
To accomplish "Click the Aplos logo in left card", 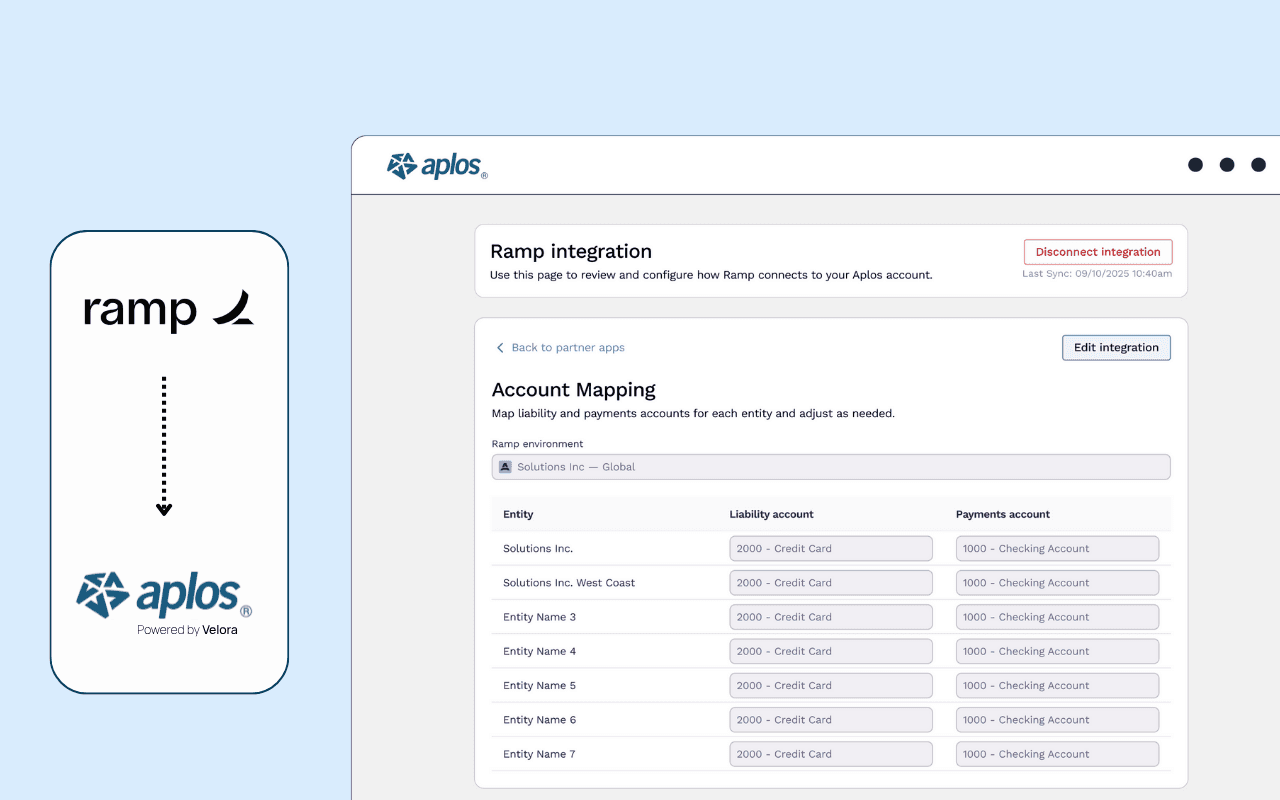I will [164, 596].
